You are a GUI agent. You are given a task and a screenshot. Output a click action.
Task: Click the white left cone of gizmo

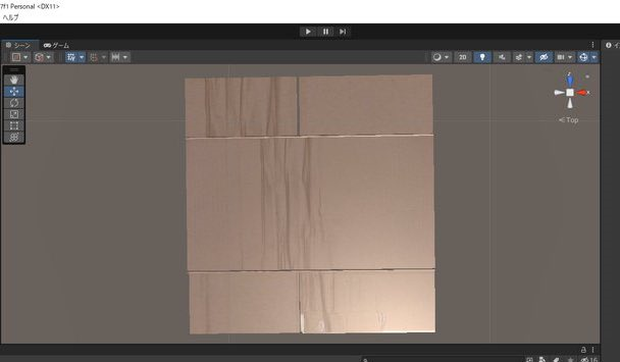coord(559,92)
